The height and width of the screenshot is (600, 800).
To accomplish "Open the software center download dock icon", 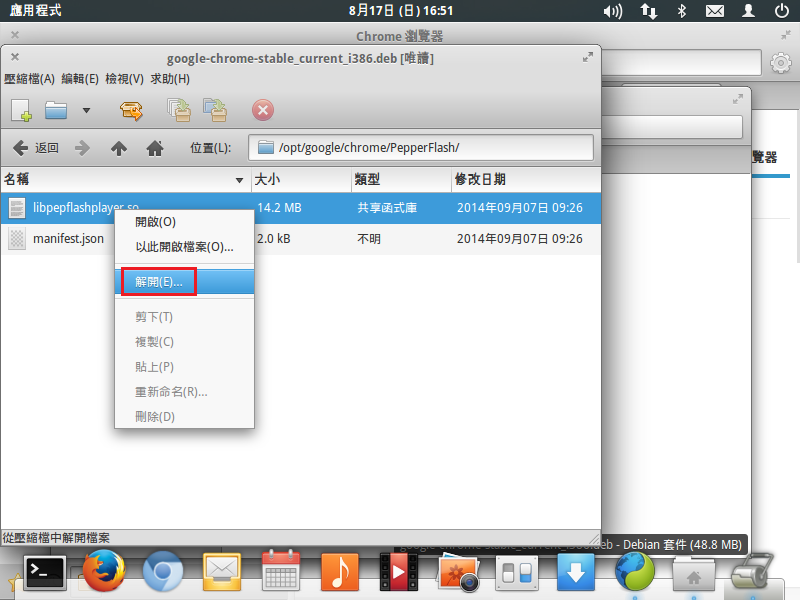I will 576,572.
